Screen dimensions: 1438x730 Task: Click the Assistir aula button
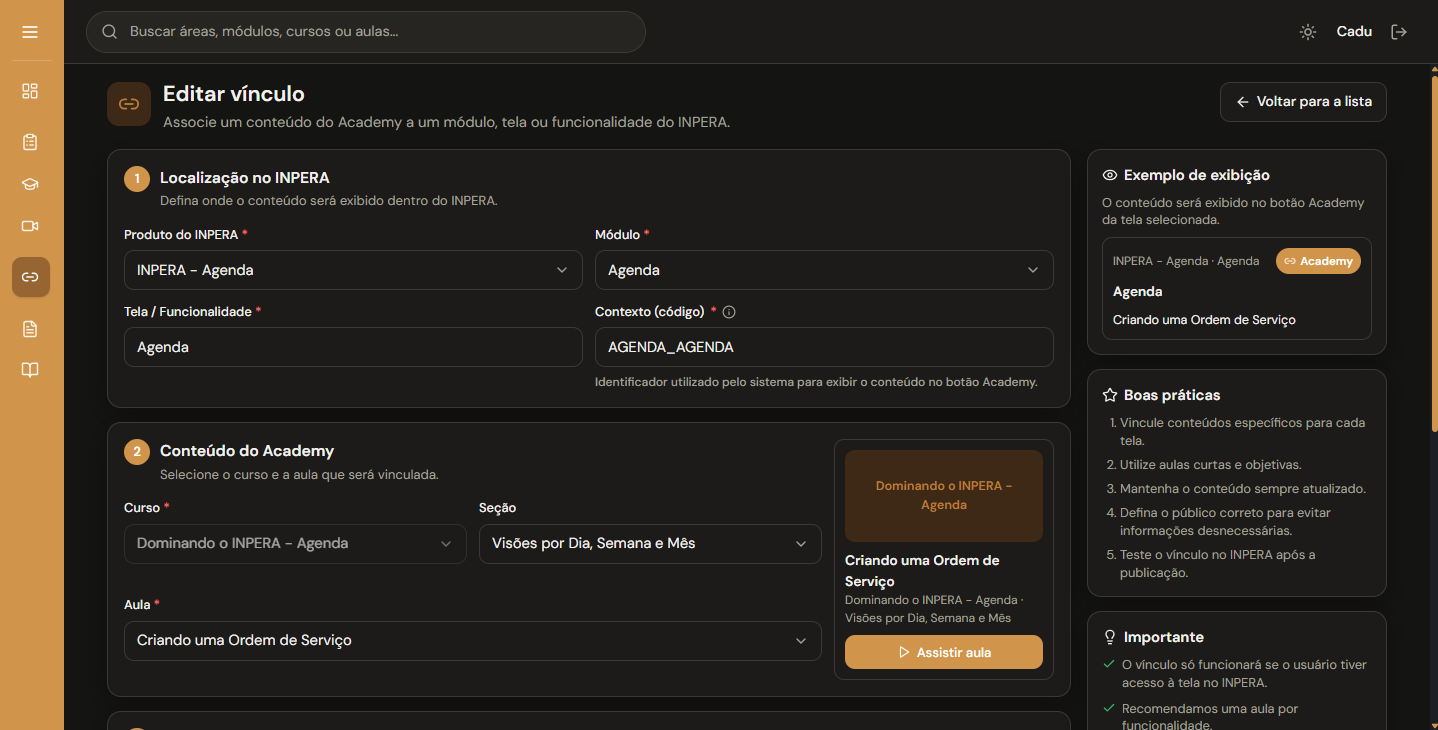(944, 652)
